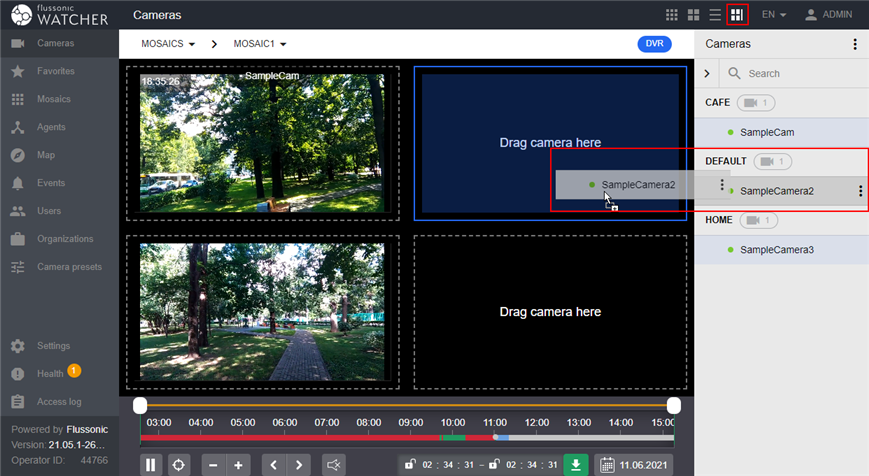869x476 pixels.
Task: Switch to the large four-tile grid view
Action: coord(693,15)
